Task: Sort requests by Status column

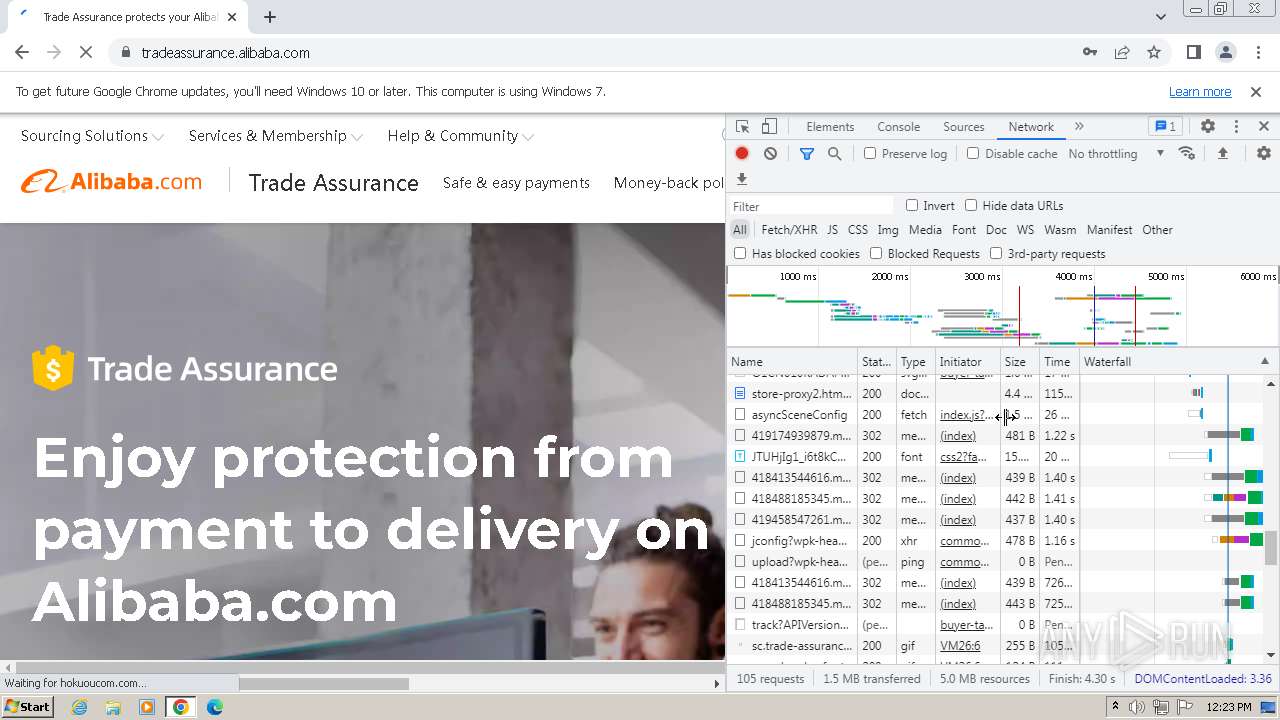Action: (876, 361)
